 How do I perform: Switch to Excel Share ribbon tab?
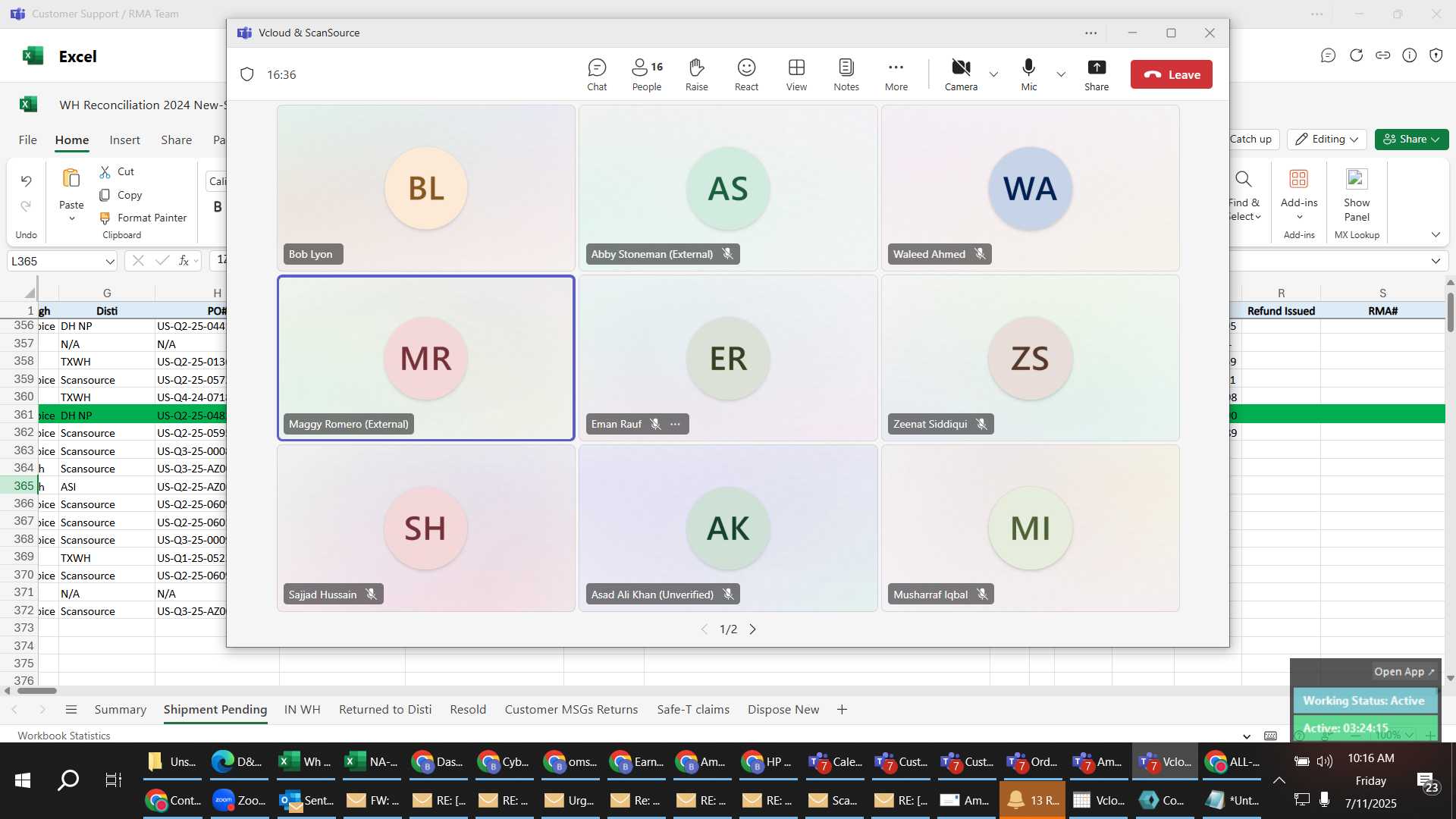tap(176, 140)
